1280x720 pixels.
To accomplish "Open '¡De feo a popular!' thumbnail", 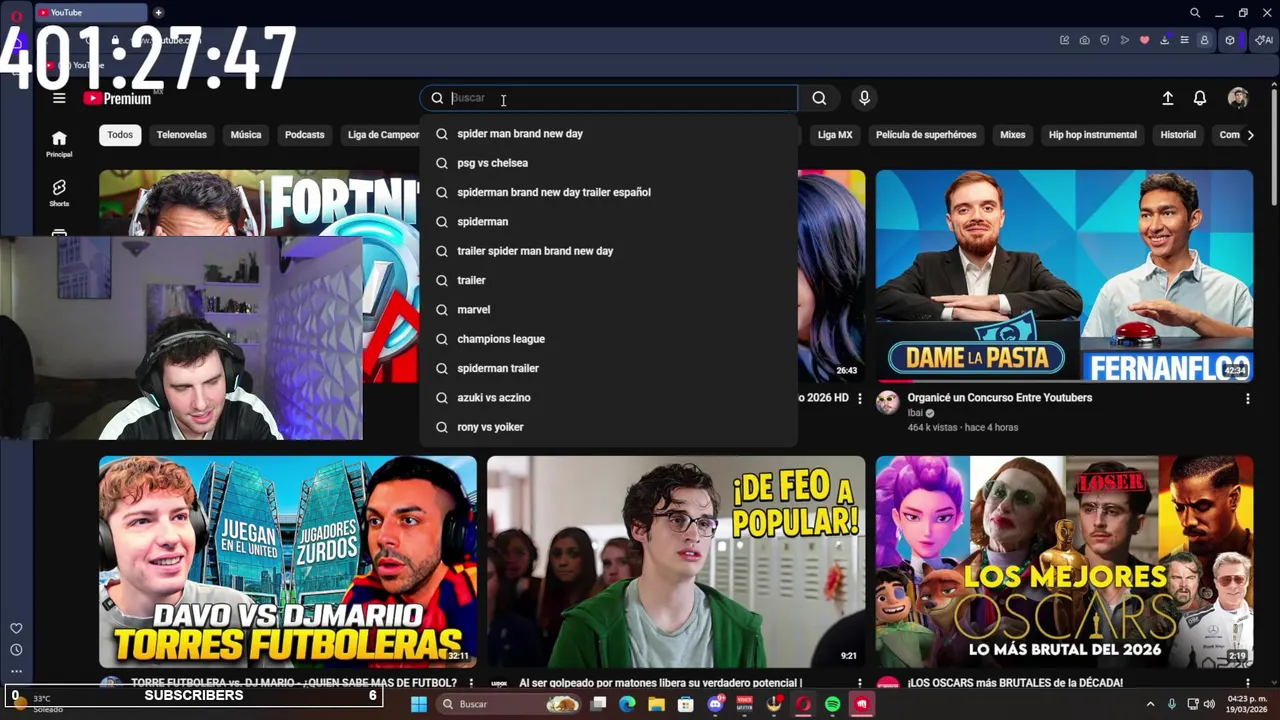I will coord(676,562).
